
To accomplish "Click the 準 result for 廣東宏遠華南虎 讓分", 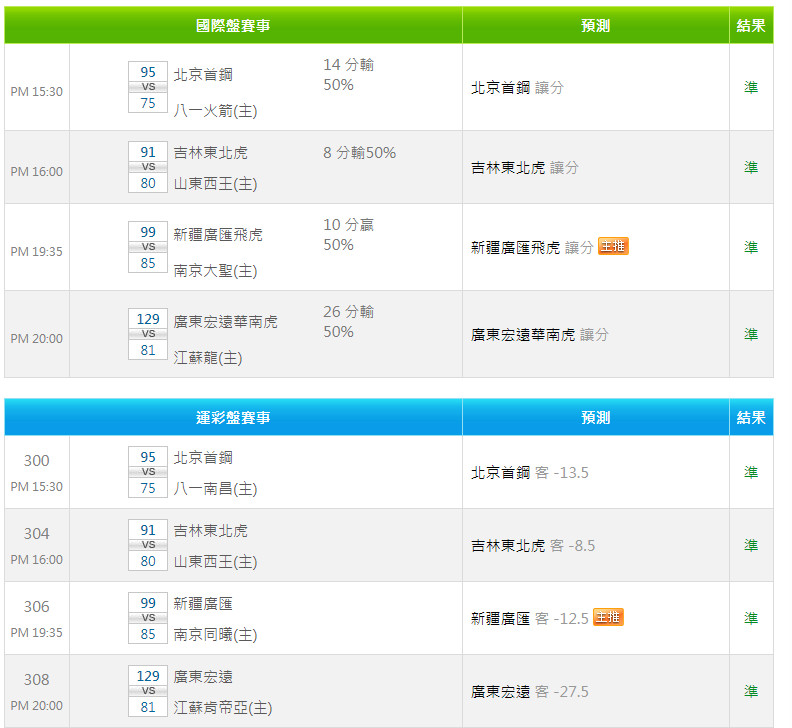I will coord(751,334).
